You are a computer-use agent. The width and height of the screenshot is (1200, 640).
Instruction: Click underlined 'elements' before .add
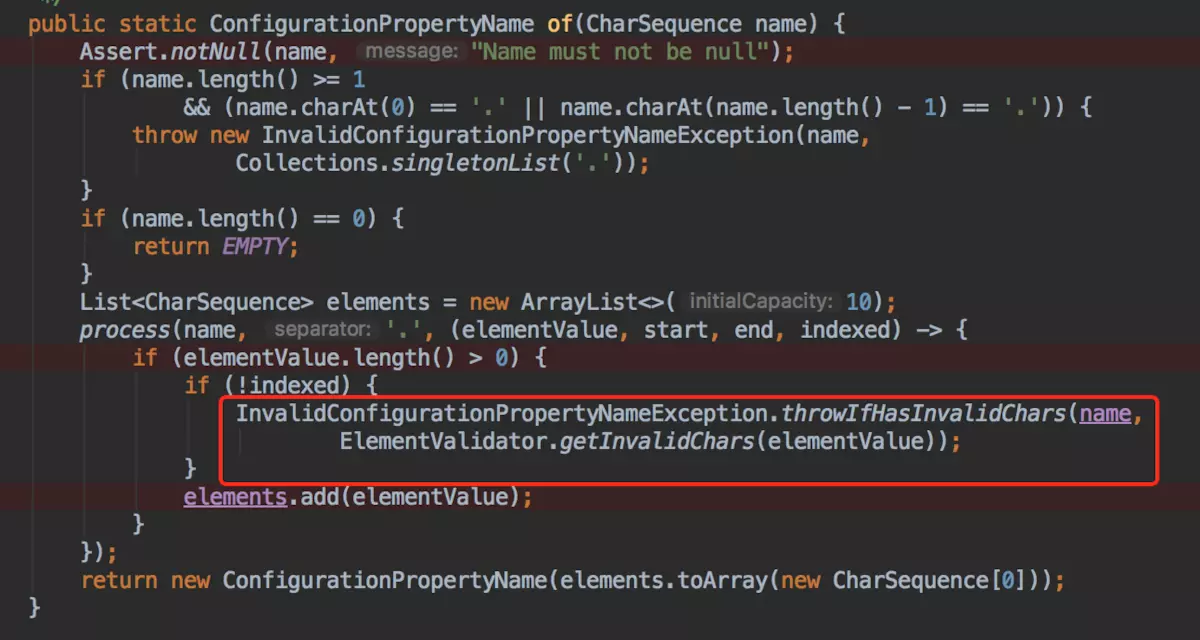(235, 496)
